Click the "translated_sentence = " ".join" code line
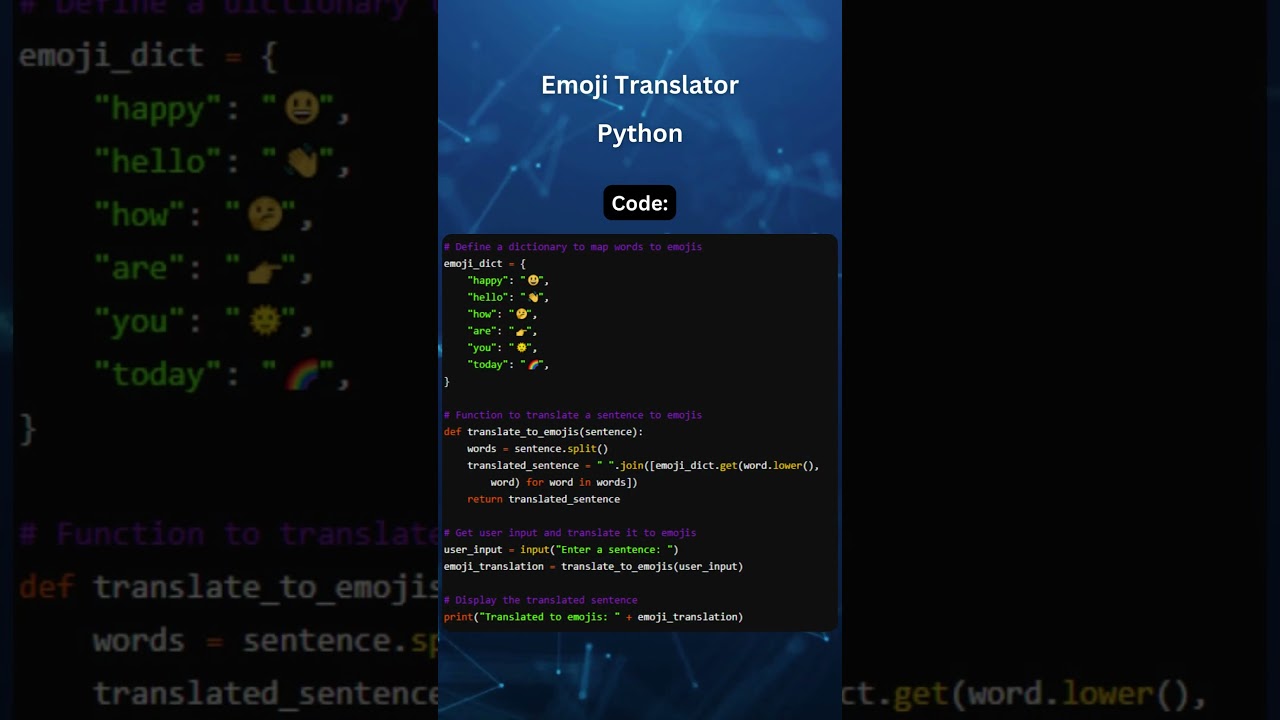Screen dimensions: 1280x720 click(643, 466)
